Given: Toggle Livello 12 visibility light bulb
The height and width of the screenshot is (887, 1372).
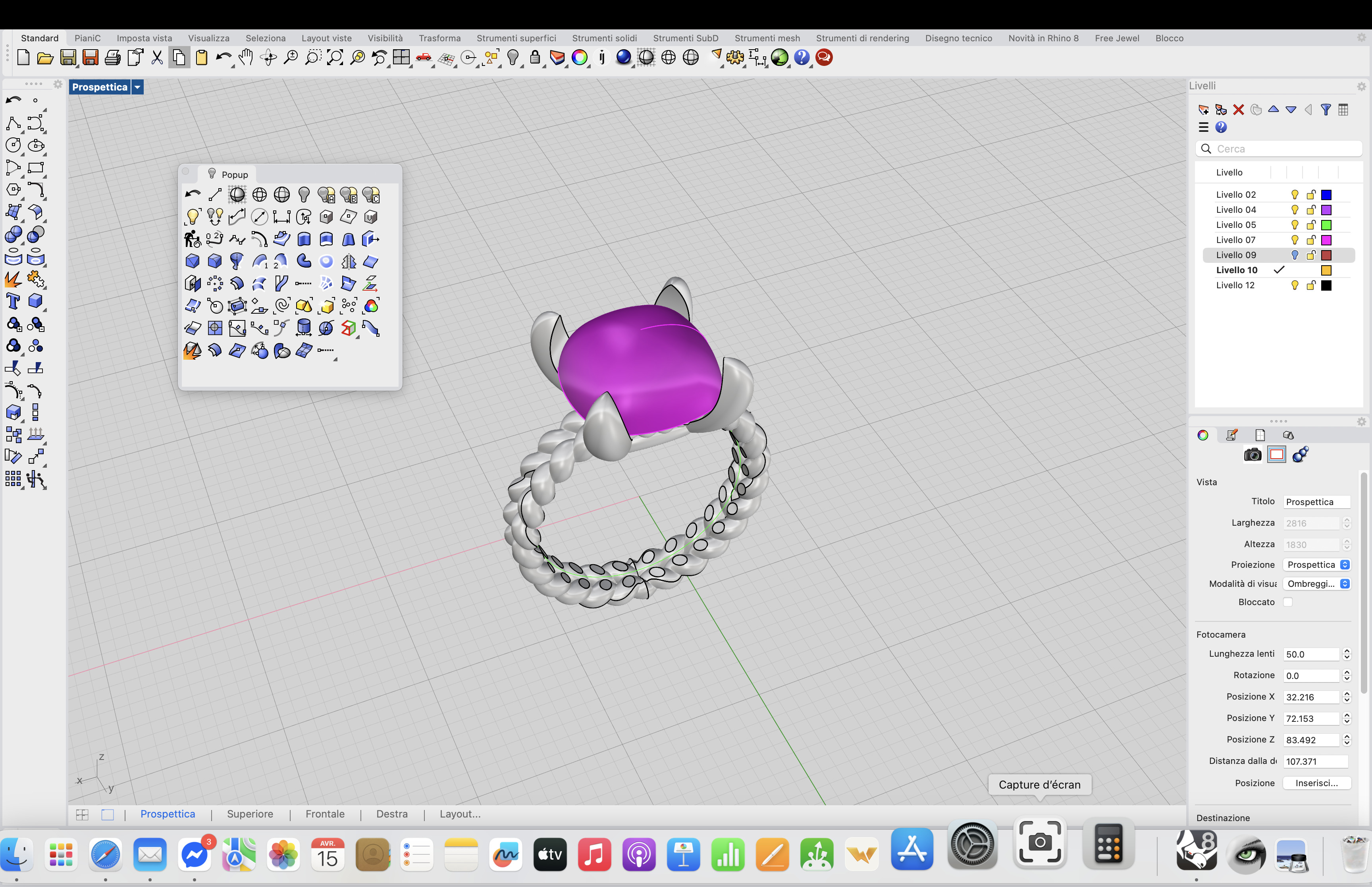Looking at the screenshot, I should tap(1295, 285).
